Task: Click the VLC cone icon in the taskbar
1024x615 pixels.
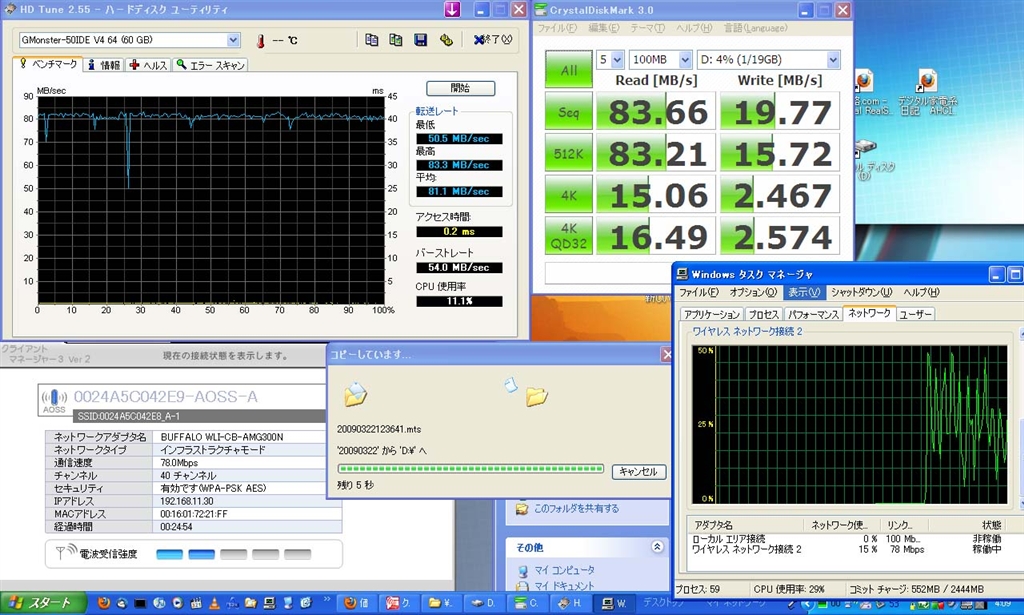Action: click(x=215, y=603)
